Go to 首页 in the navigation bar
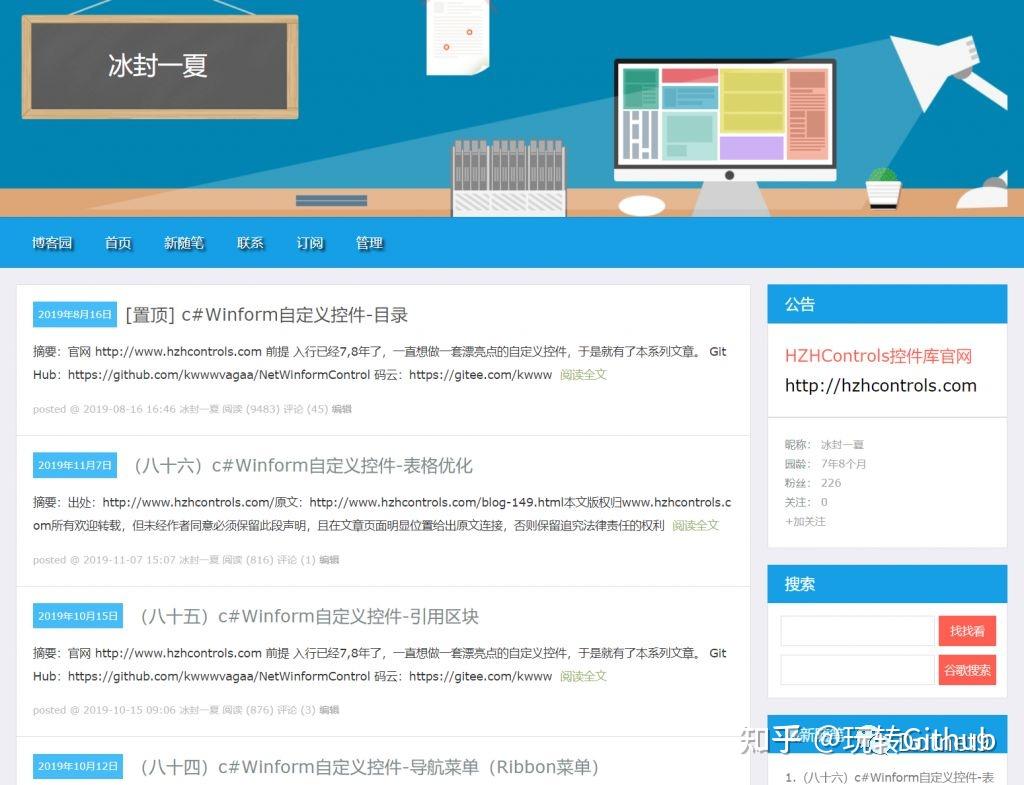This screenshot has width=1024, height=785. tap(118, 243)
